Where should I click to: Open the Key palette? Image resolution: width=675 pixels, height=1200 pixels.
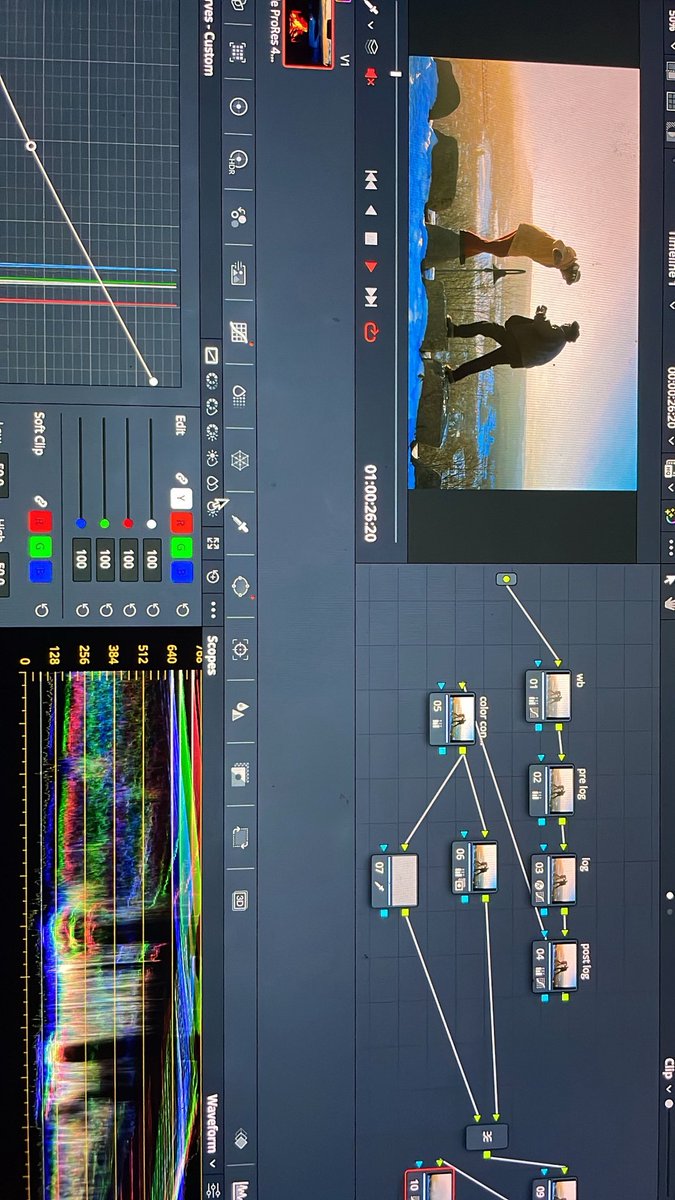tap(240, 776)
